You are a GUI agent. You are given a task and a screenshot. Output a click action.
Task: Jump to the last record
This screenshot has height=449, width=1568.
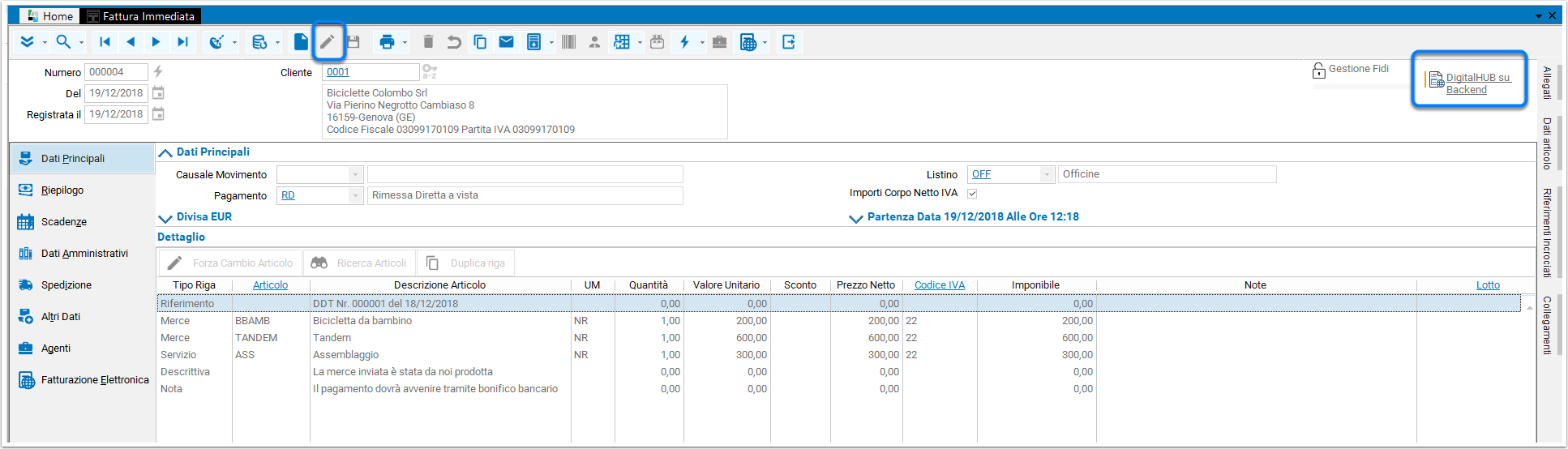pyautogui.click(x=182, y=42)
